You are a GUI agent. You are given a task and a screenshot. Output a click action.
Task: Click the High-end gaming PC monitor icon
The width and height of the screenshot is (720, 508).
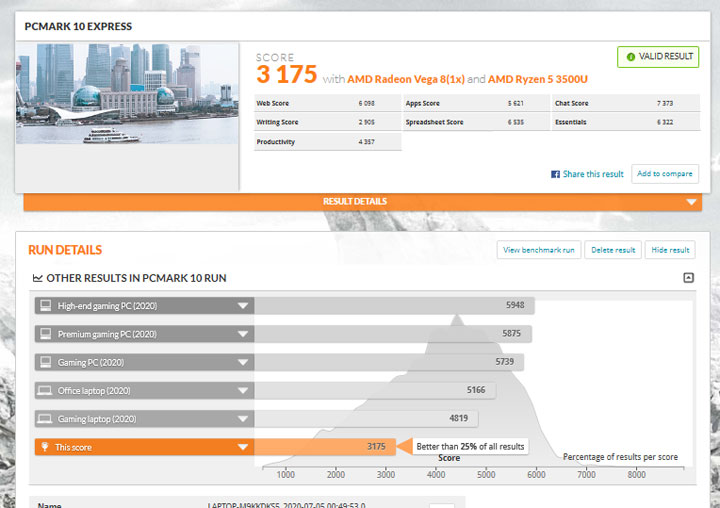[x=45, y=306]
